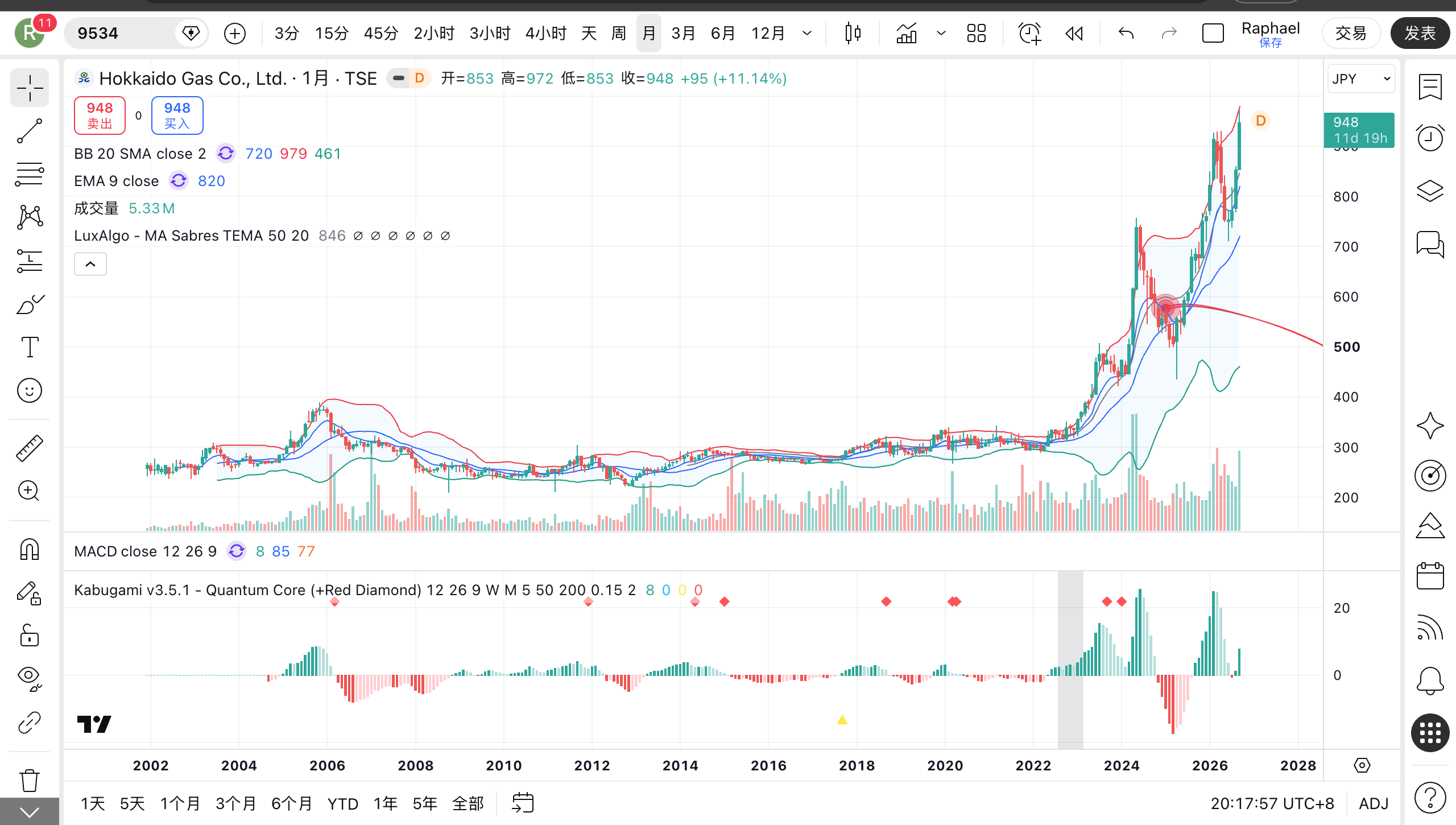Collapse the bottom panel chevron
The width and height of the screenshot is (1456, 825).
coord(30,812)
